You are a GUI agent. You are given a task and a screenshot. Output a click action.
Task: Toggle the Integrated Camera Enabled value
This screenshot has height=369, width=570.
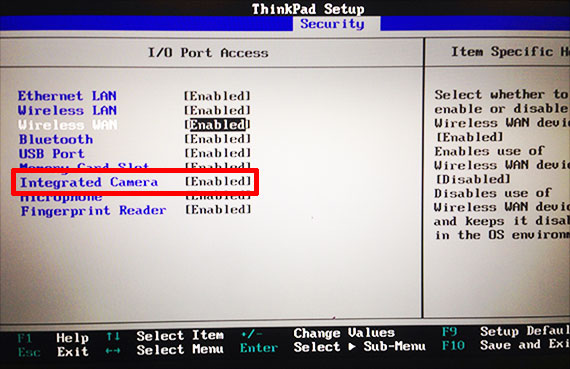coord(218,181)
